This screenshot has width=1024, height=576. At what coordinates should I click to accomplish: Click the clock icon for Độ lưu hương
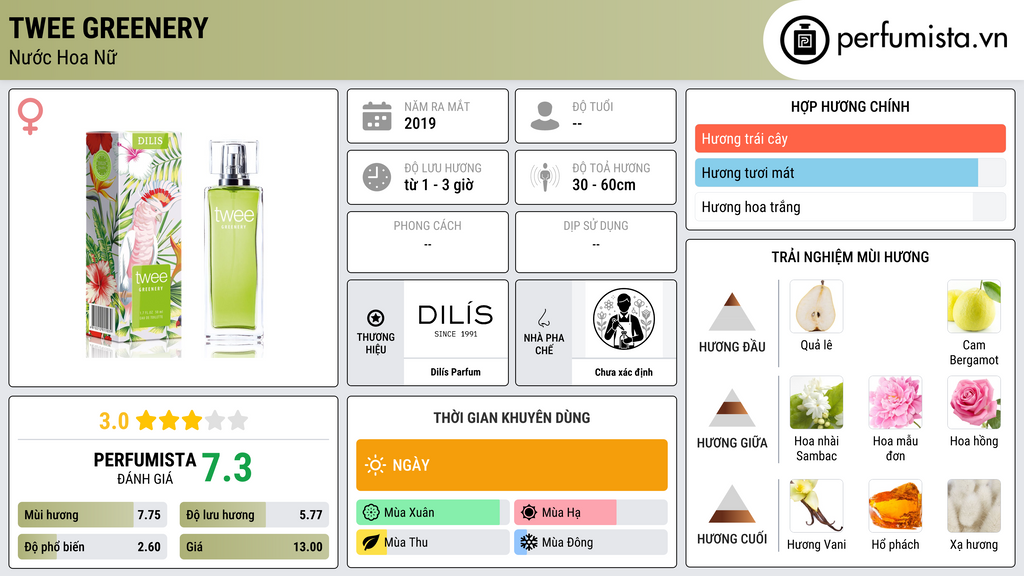coord(377,177)
